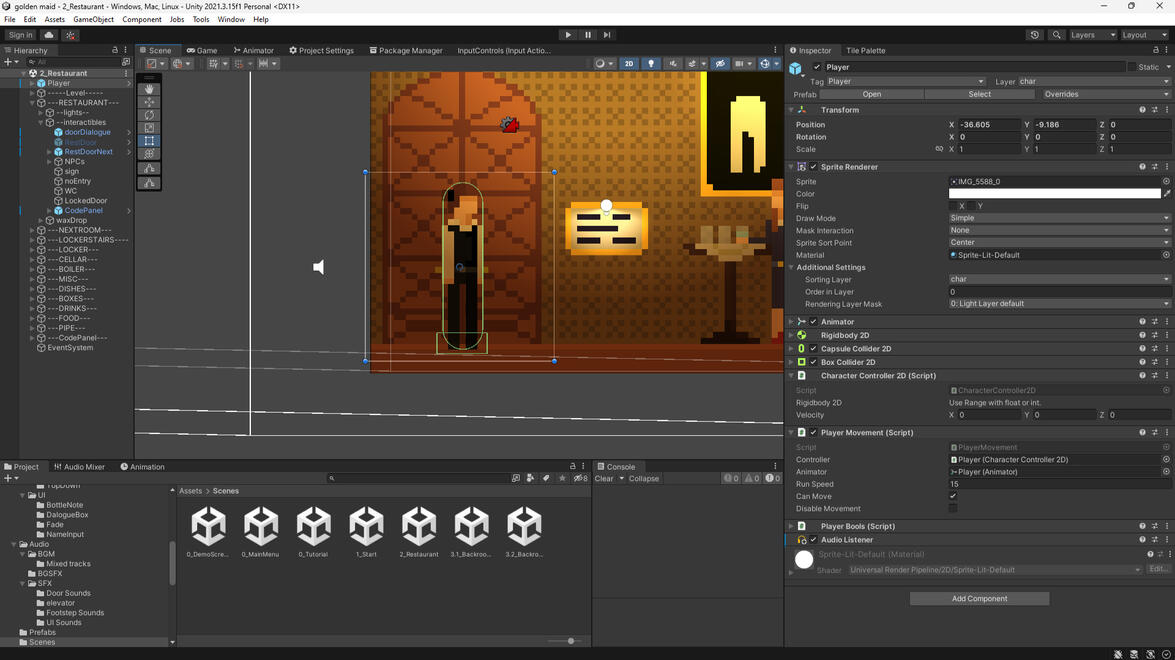Uncheck the Can Move checkbox
Screen dimensions: 1175x660
coord(953,496)
